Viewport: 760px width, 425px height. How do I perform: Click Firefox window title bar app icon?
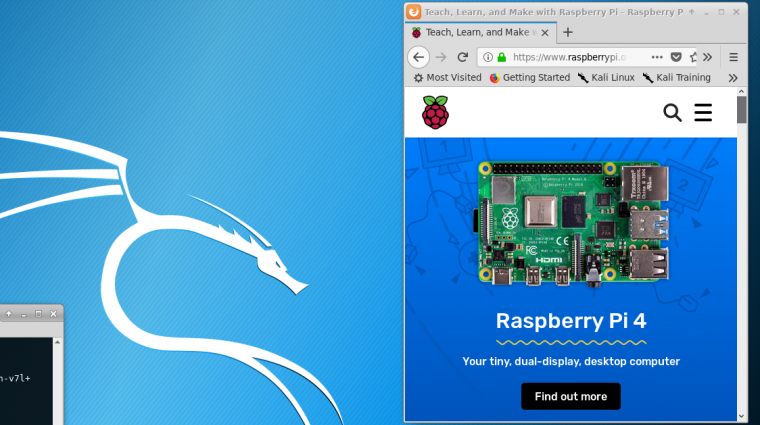coord(413,12)
